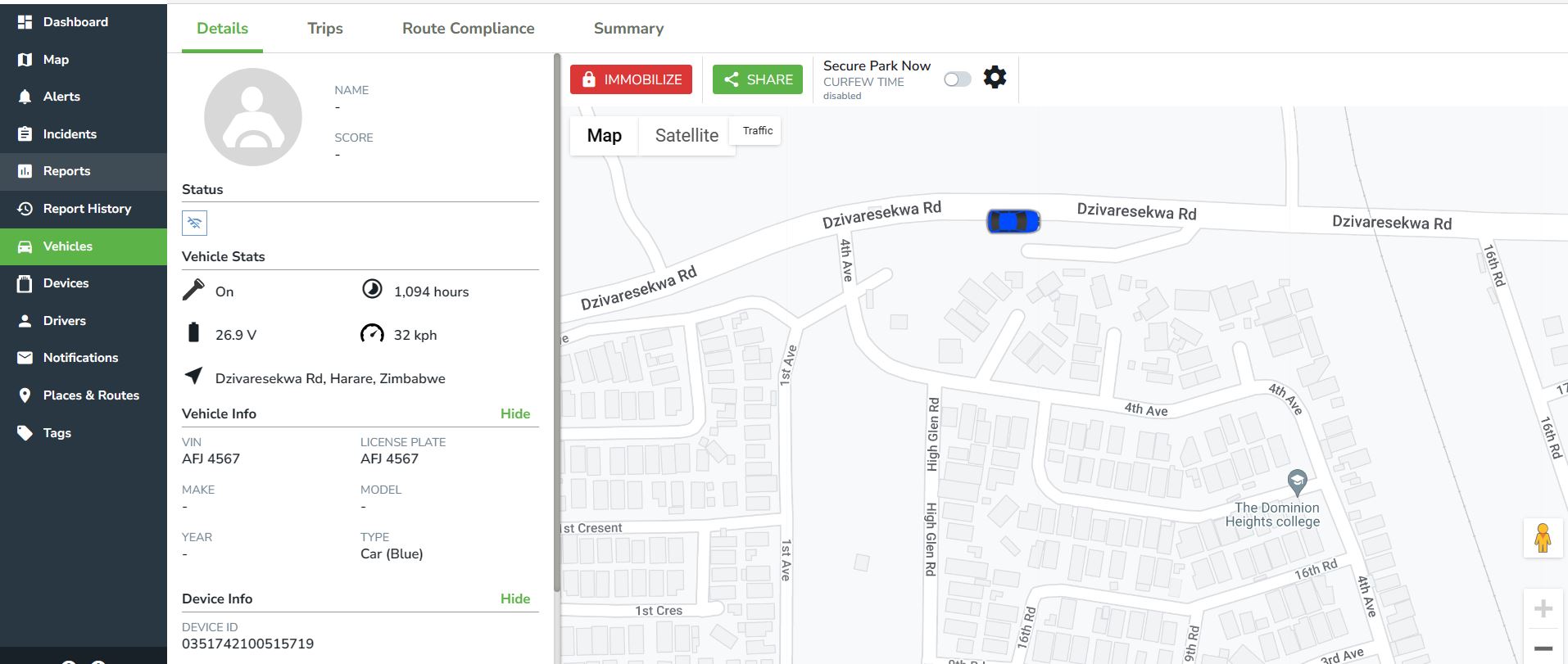
Task: Enable the Secure Park Now toggle
Action: tap(957, 79)
